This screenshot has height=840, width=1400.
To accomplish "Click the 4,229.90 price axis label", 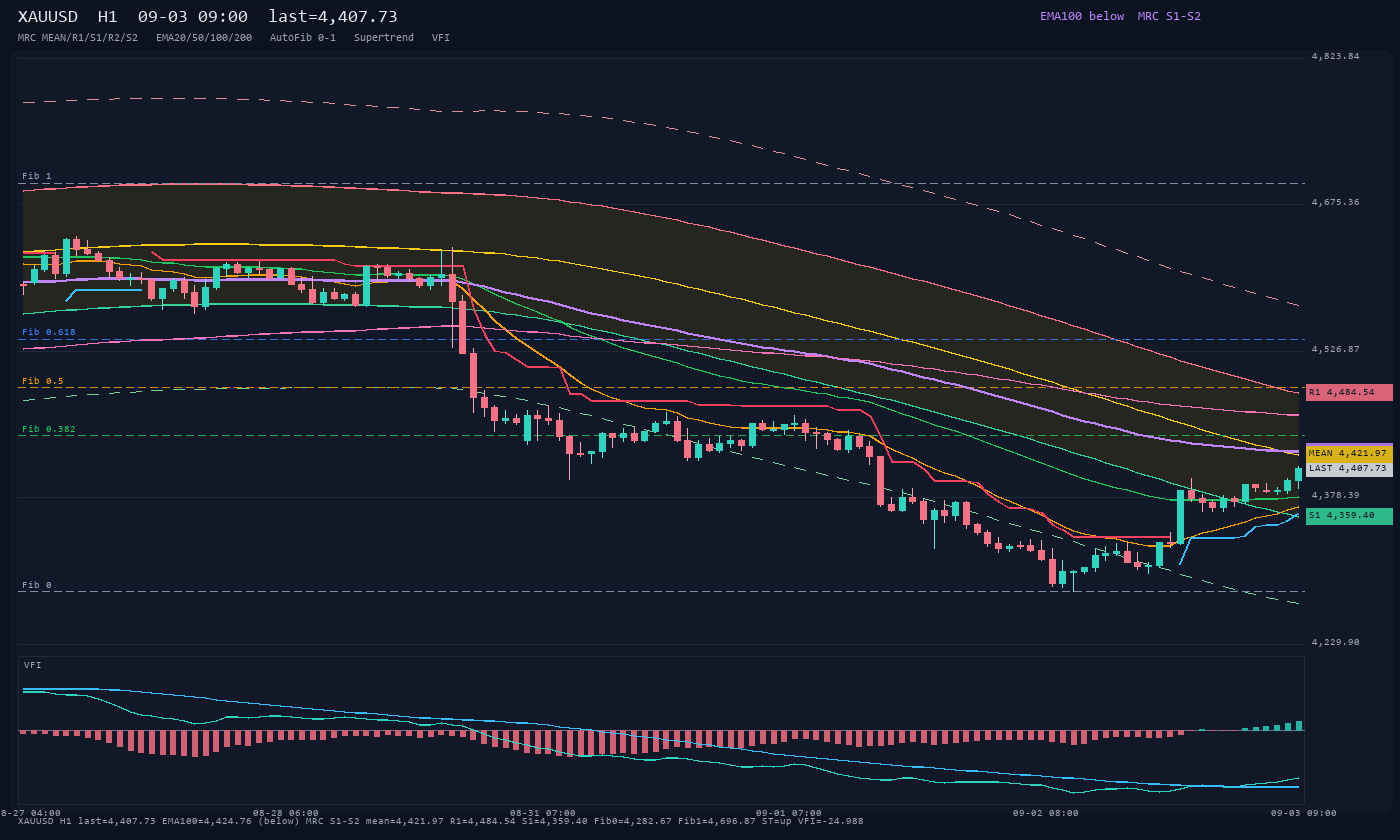I will (x=1336, y=642).
